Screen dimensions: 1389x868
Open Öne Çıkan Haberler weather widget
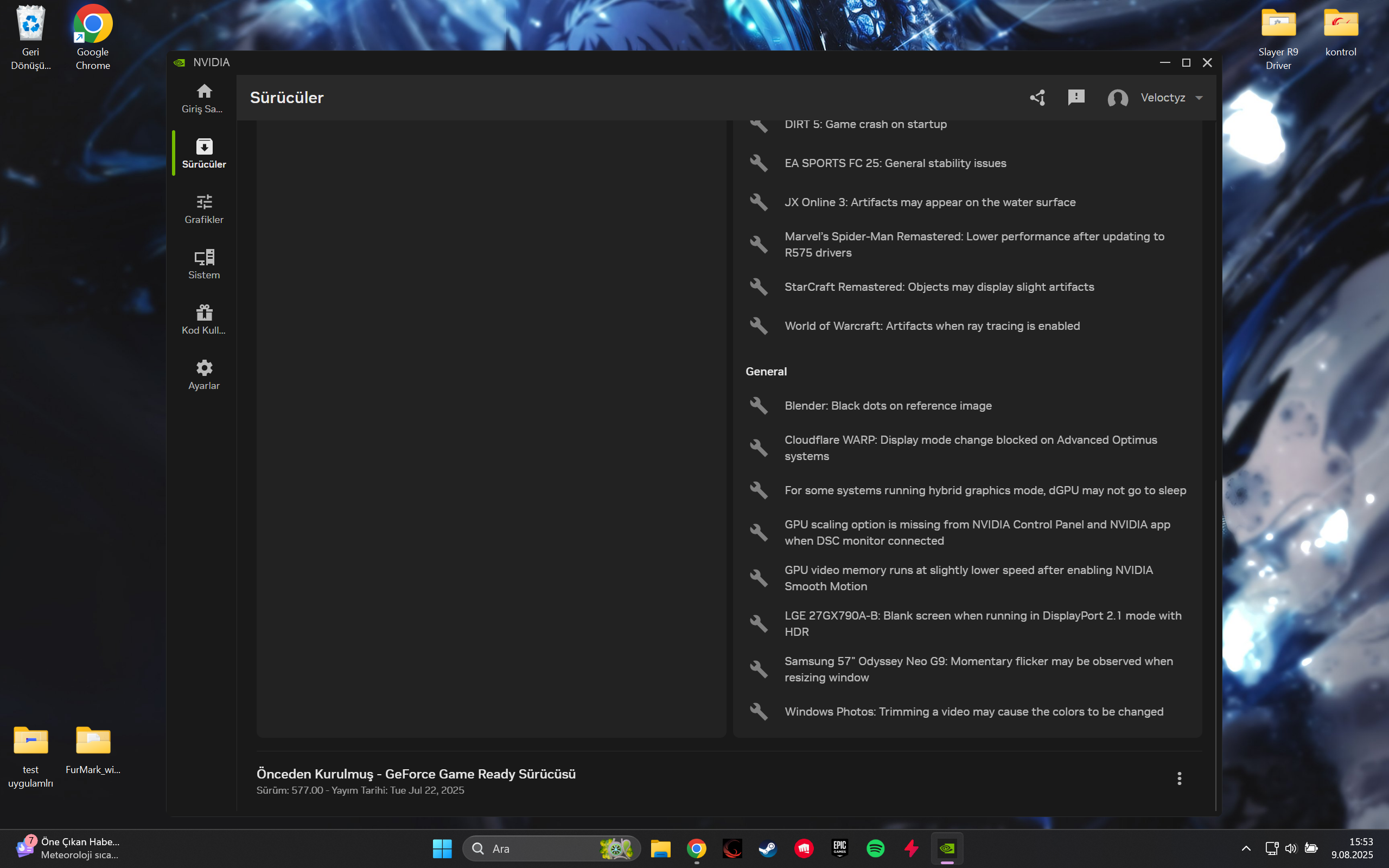(x=68, y=848)
